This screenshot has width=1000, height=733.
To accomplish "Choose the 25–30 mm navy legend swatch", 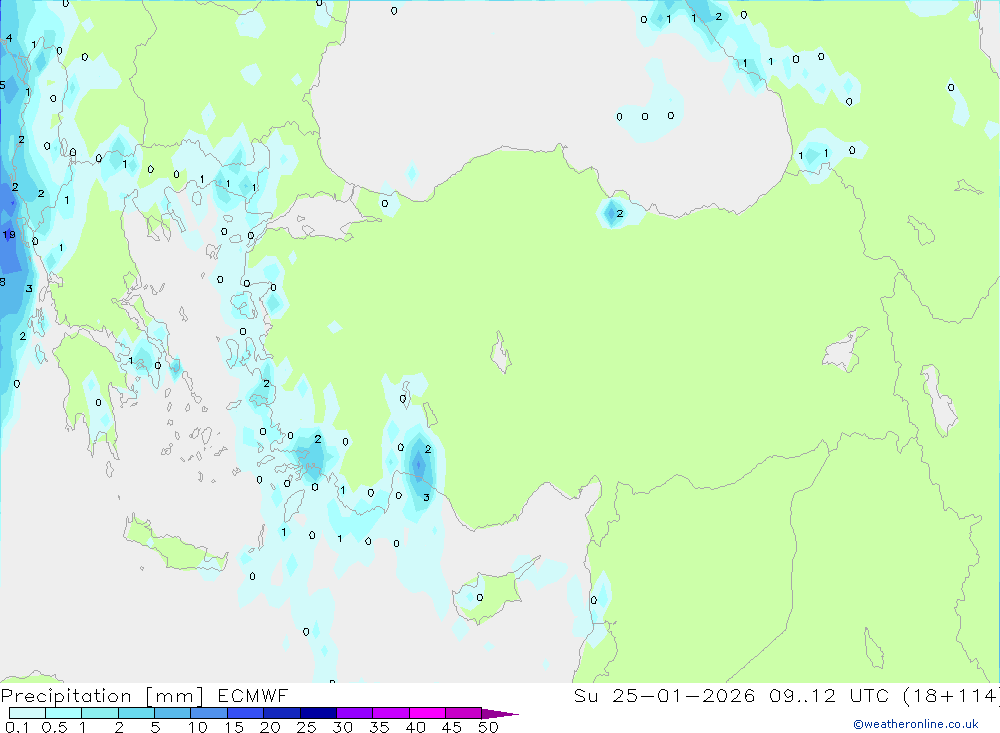I will 318,713.
